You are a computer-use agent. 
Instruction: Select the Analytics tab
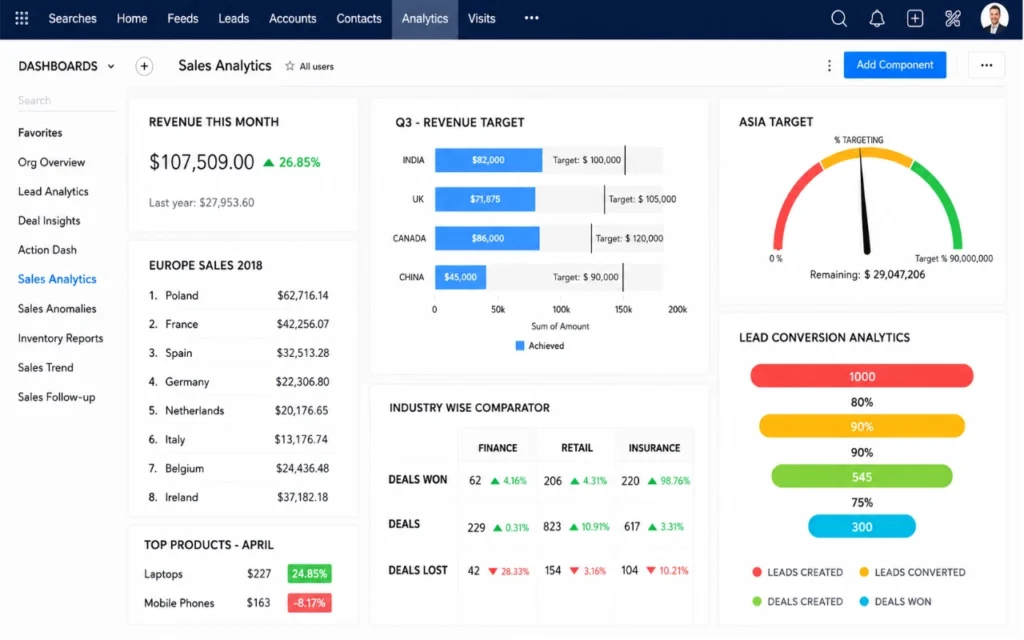click(x=424, y=19)
